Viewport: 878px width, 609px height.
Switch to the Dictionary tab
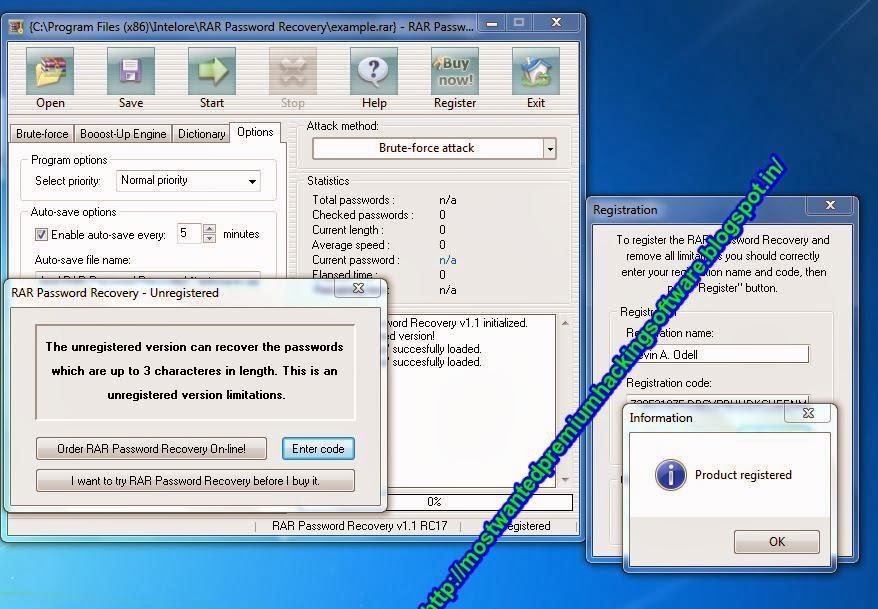[202, 134]
